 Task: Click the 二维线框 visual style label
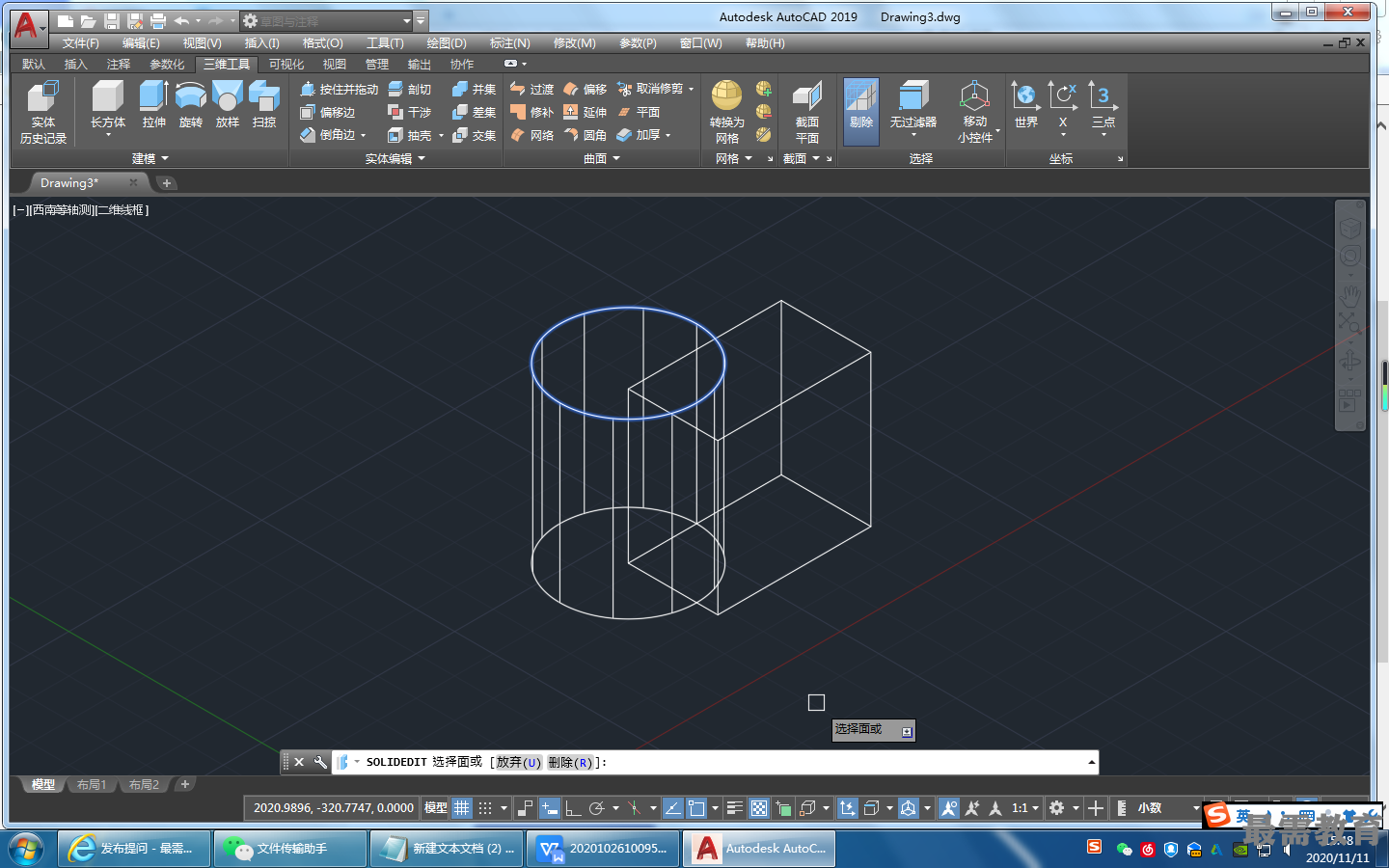point(120,210)
